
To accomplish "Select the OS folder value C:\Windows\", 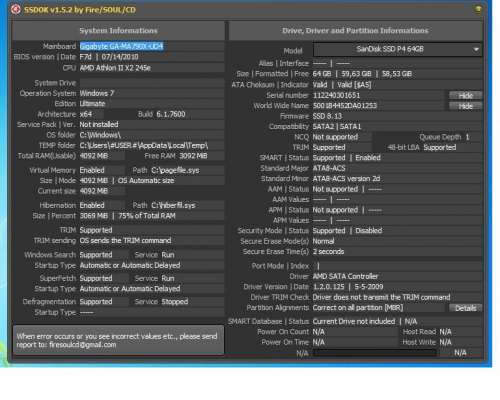I will coord(100,135).
